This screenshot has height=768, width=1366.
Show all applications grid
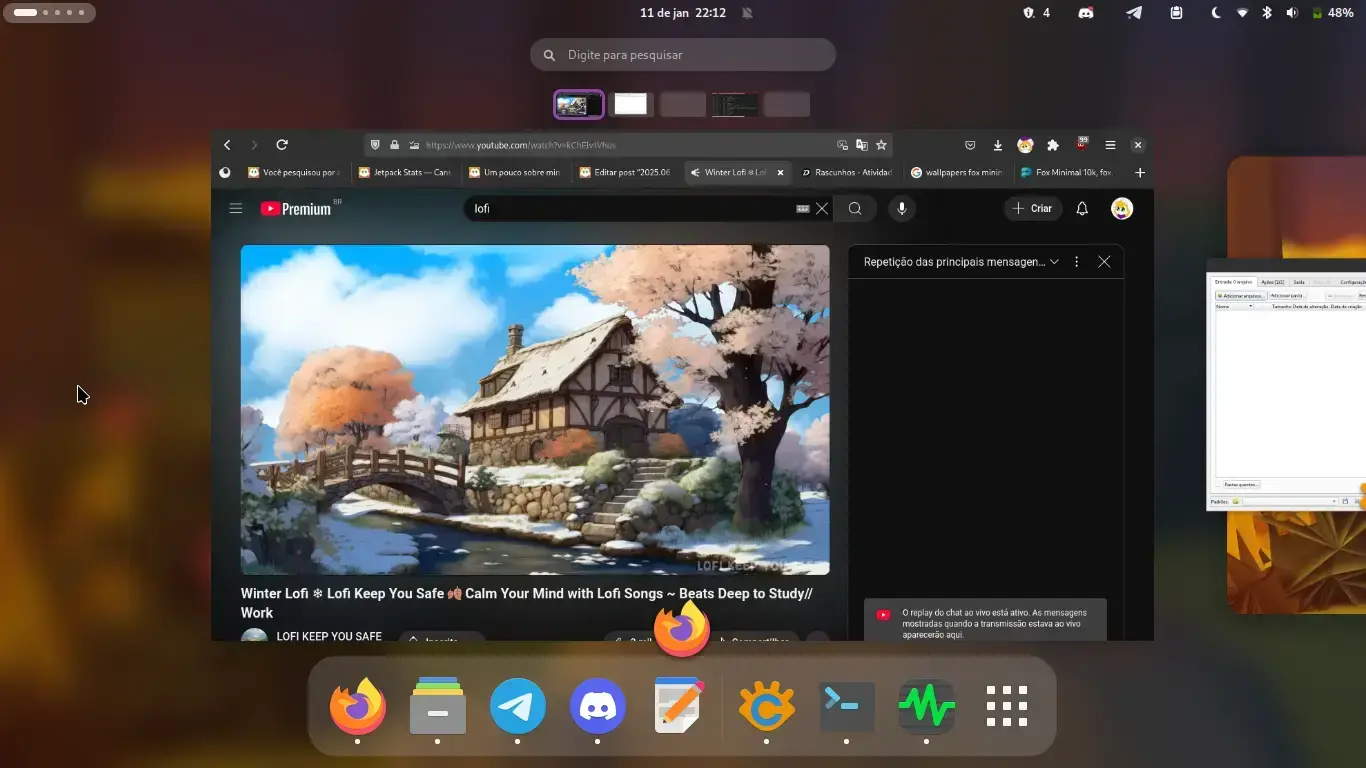pos(1006,706)
